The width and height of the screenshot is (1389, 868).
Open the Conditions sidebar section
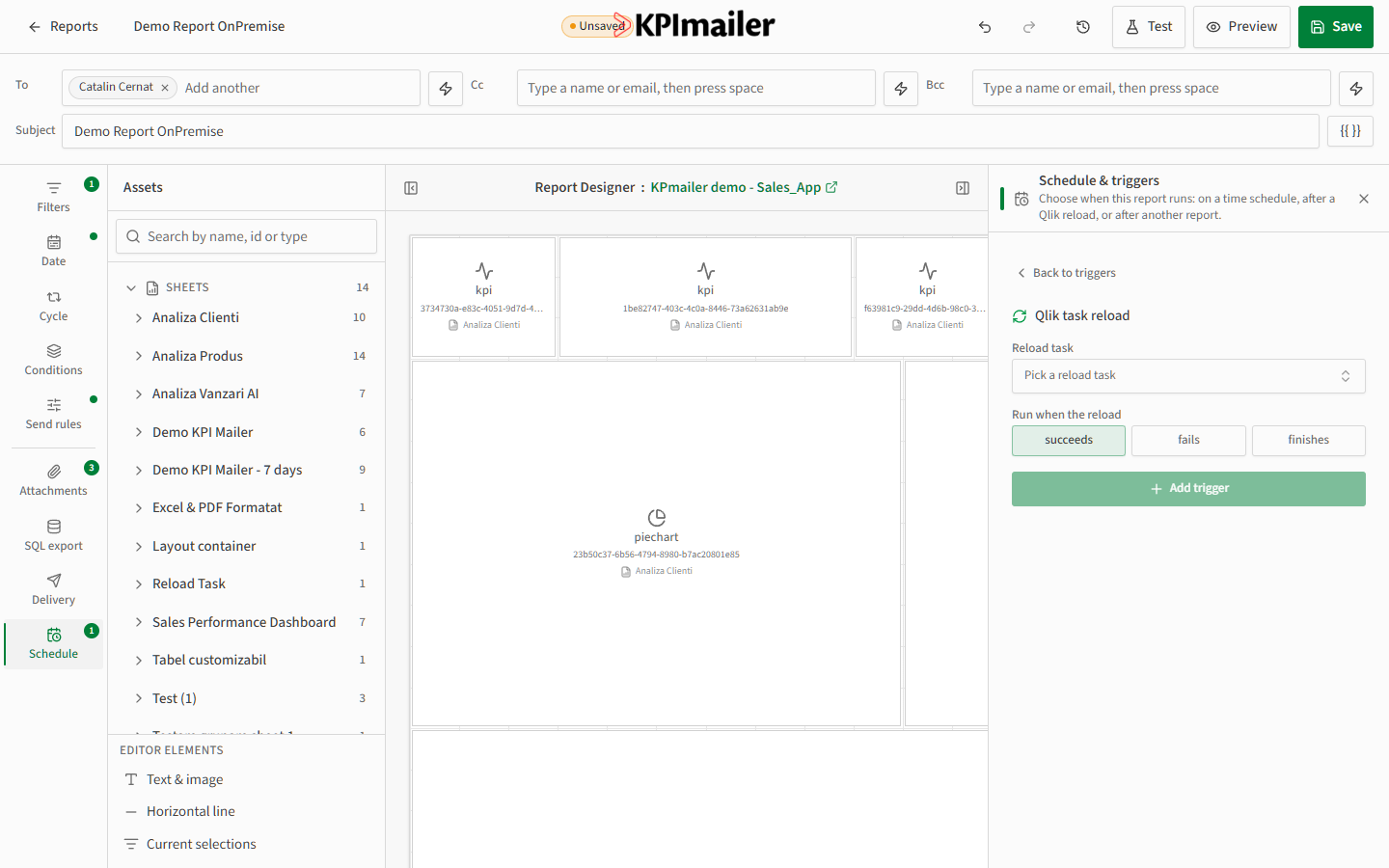[54, 360]
